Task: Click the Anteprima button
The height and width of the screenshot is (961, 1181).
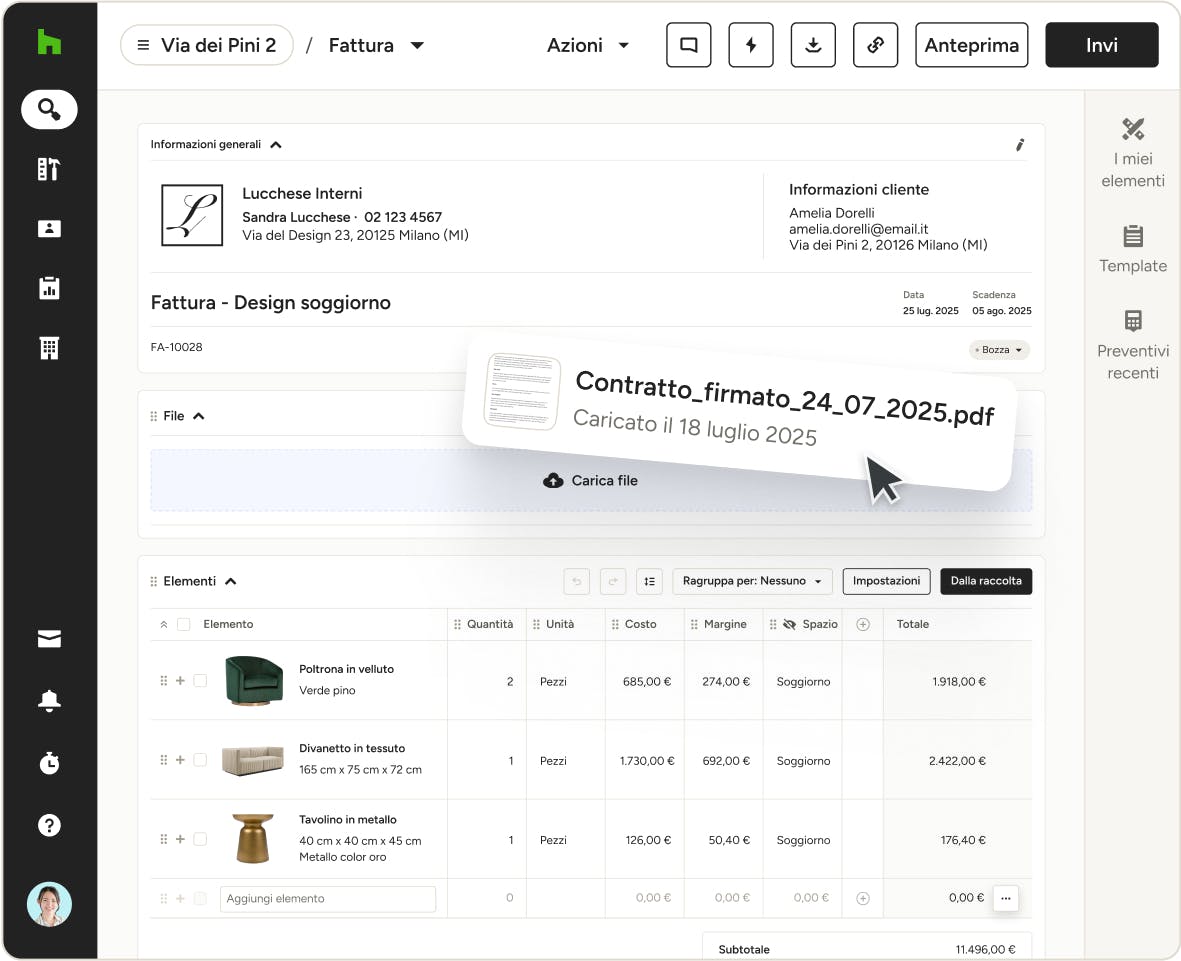Action: [x=971, y=45]
